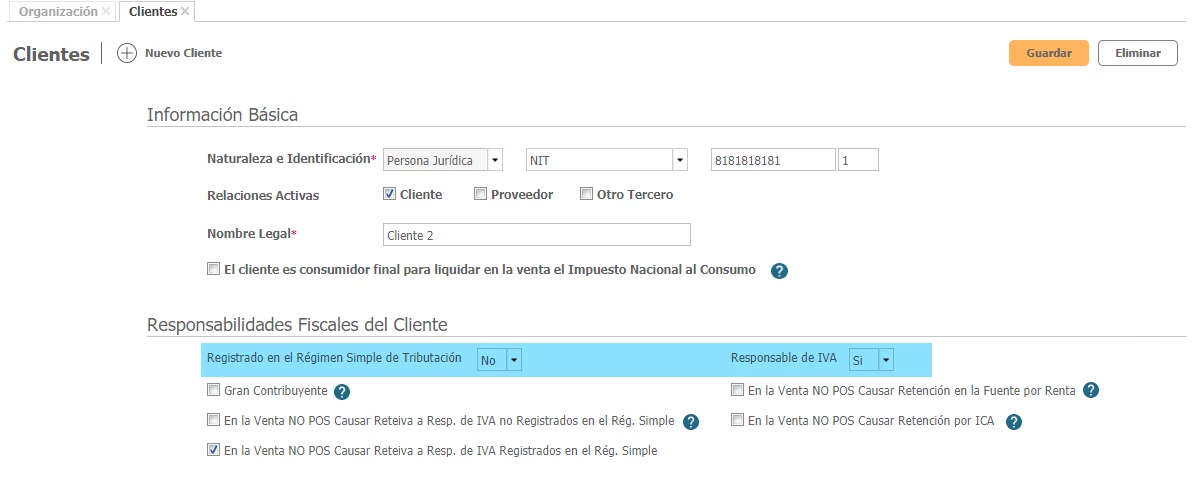The width and height of the screenshot is (1194, 477).
Task: Click help icon next to Gran Contribuyente
Action: tap(341, 392)
